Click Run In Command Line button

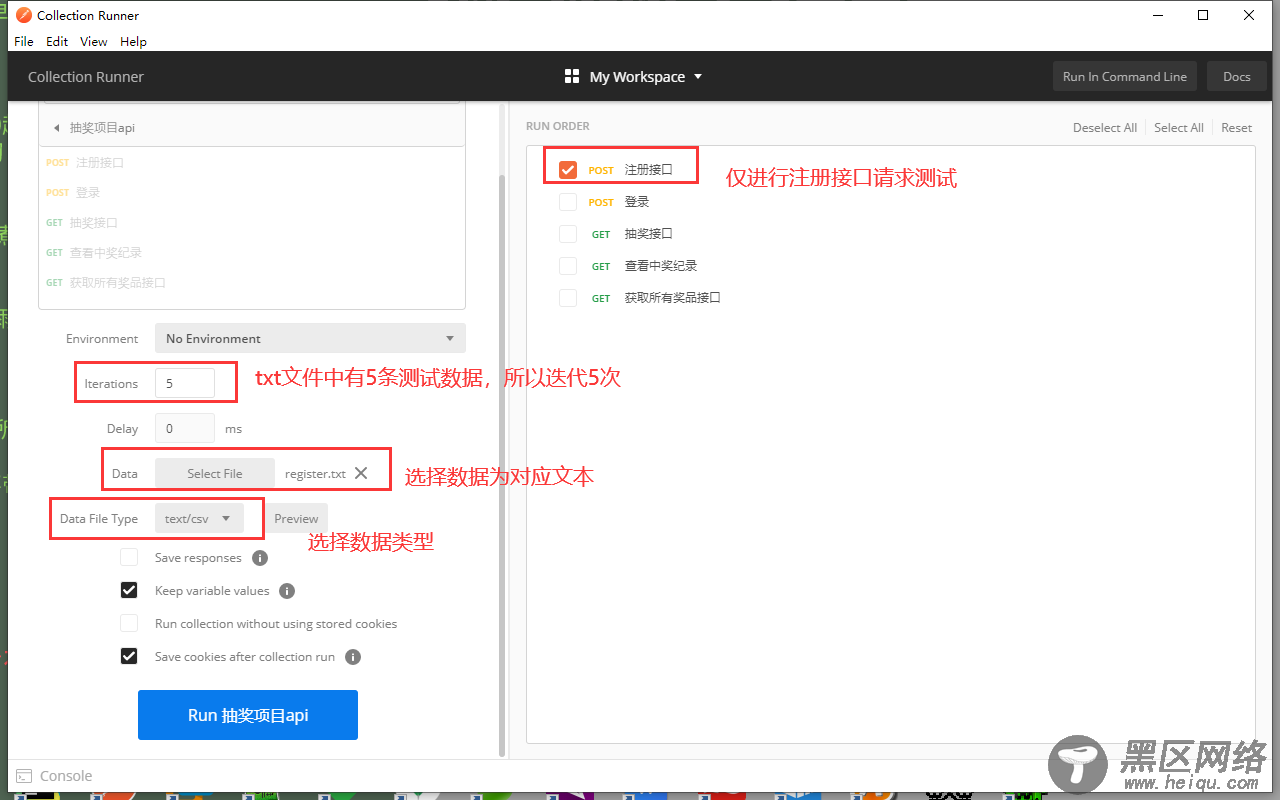coord(1125,77)
